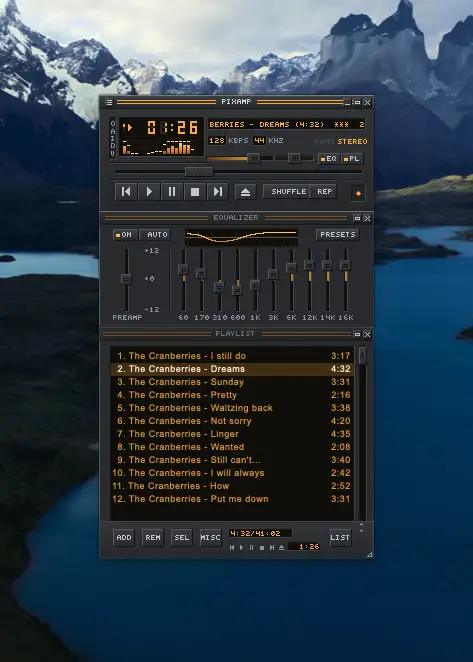Skip to previous track in main window
This screenshot has height=662, width=473.
click(x=126, y=192)
